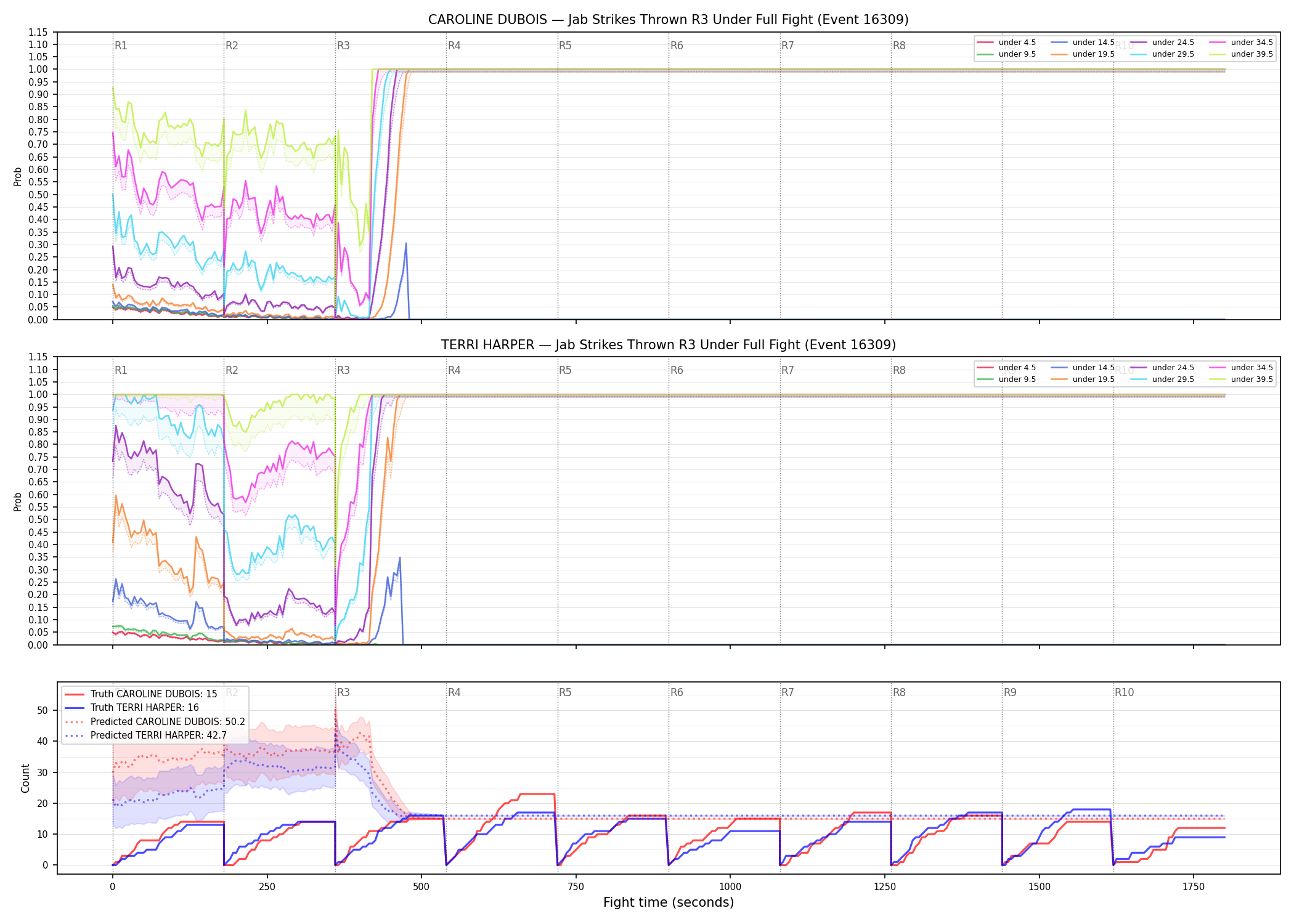Click 'under 39.5' legend entry in top chart
The width and height of the screenshot is (1294, 924).
click(1242, 54)
